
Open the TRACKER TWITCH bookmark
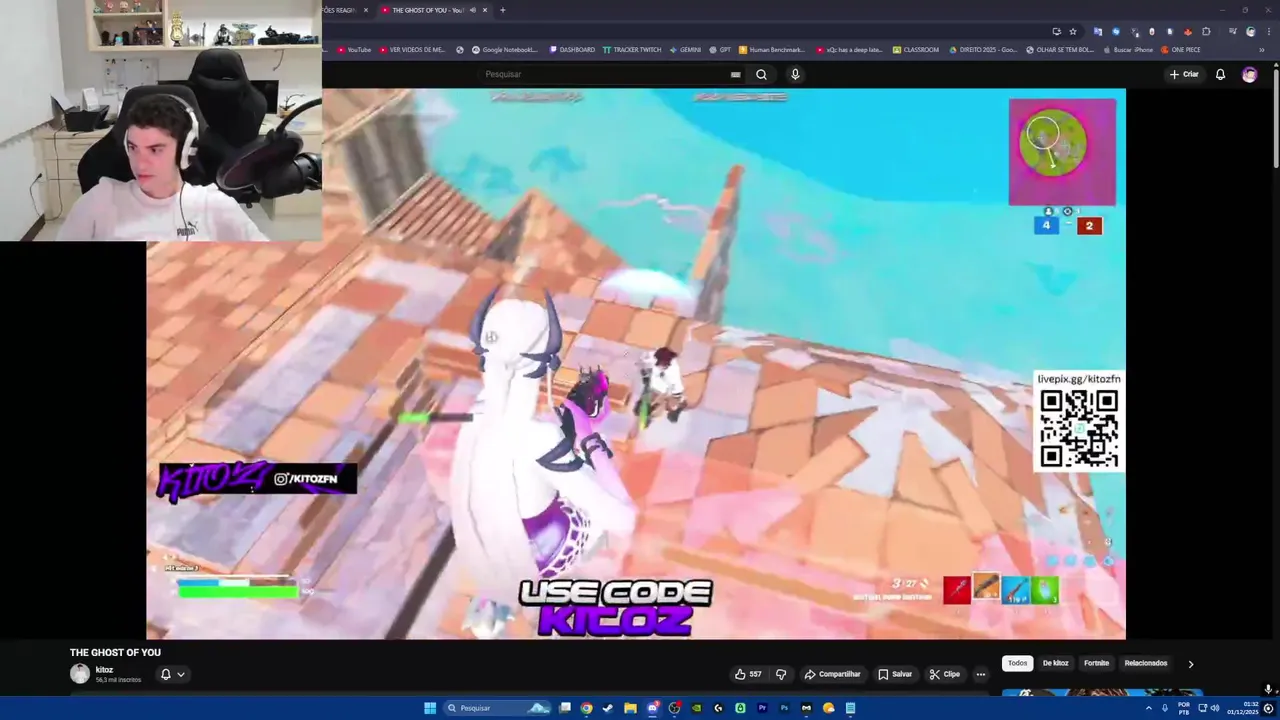632,49
